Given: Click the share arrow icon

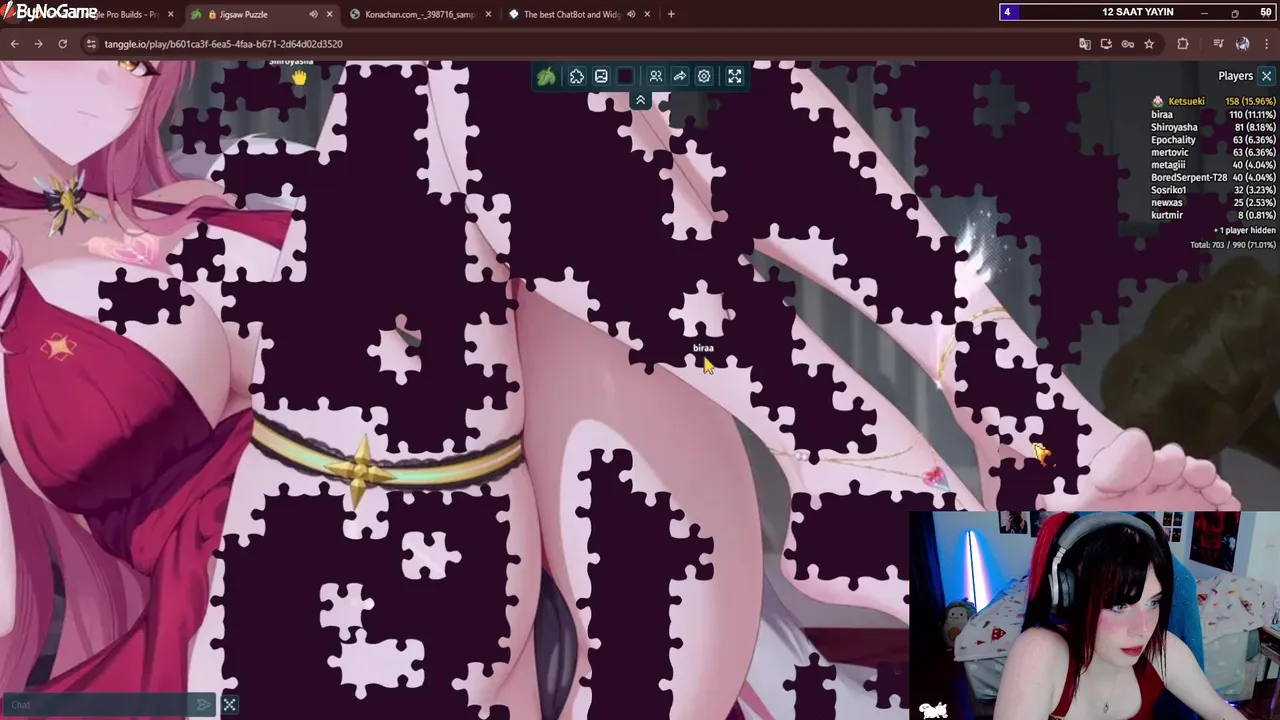Looking at the screenshot, I should (x=680, y=76).
